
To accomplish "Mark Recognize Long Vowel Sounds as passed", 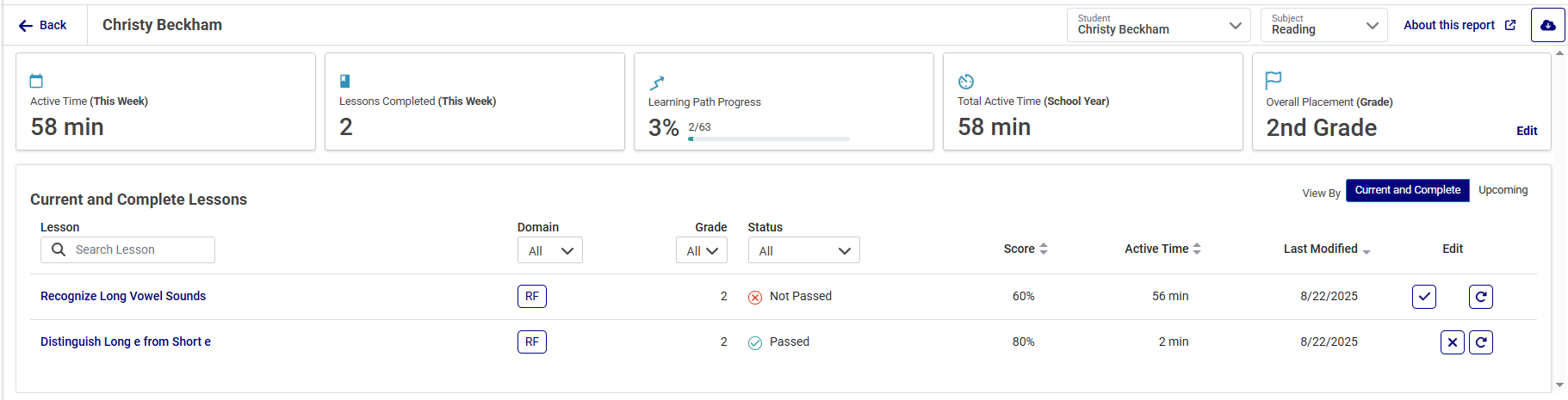I will point(1423,297).
